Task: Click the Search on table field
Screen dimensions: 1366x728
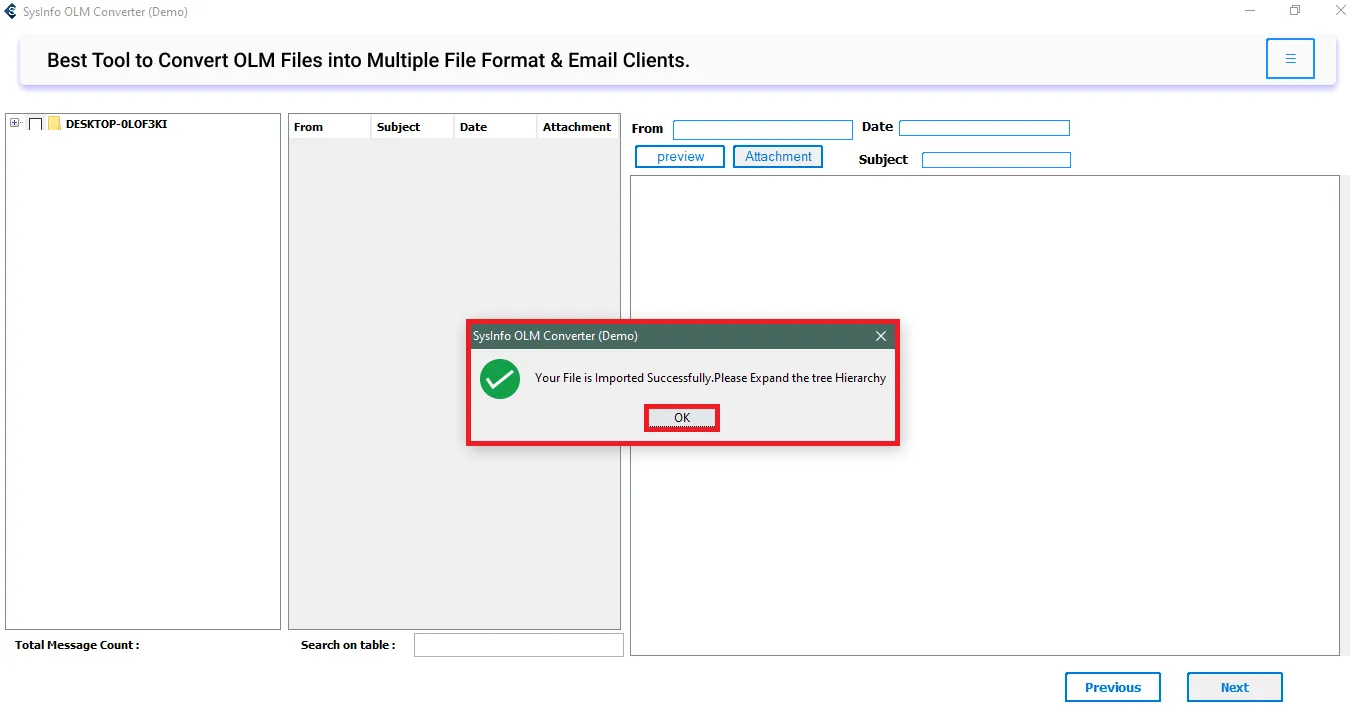Action: (519, 646)
